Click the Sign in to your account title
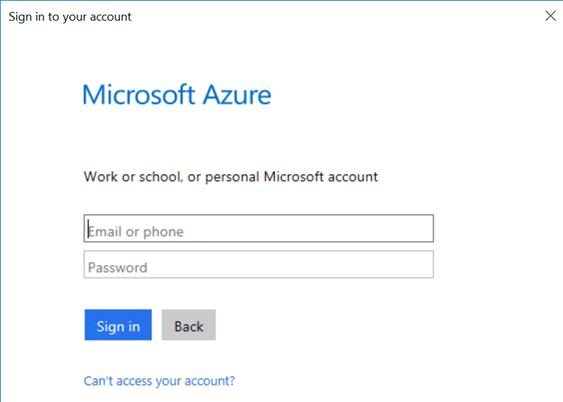The height and width of the screenshot is (402, 563). click(70, 17)
